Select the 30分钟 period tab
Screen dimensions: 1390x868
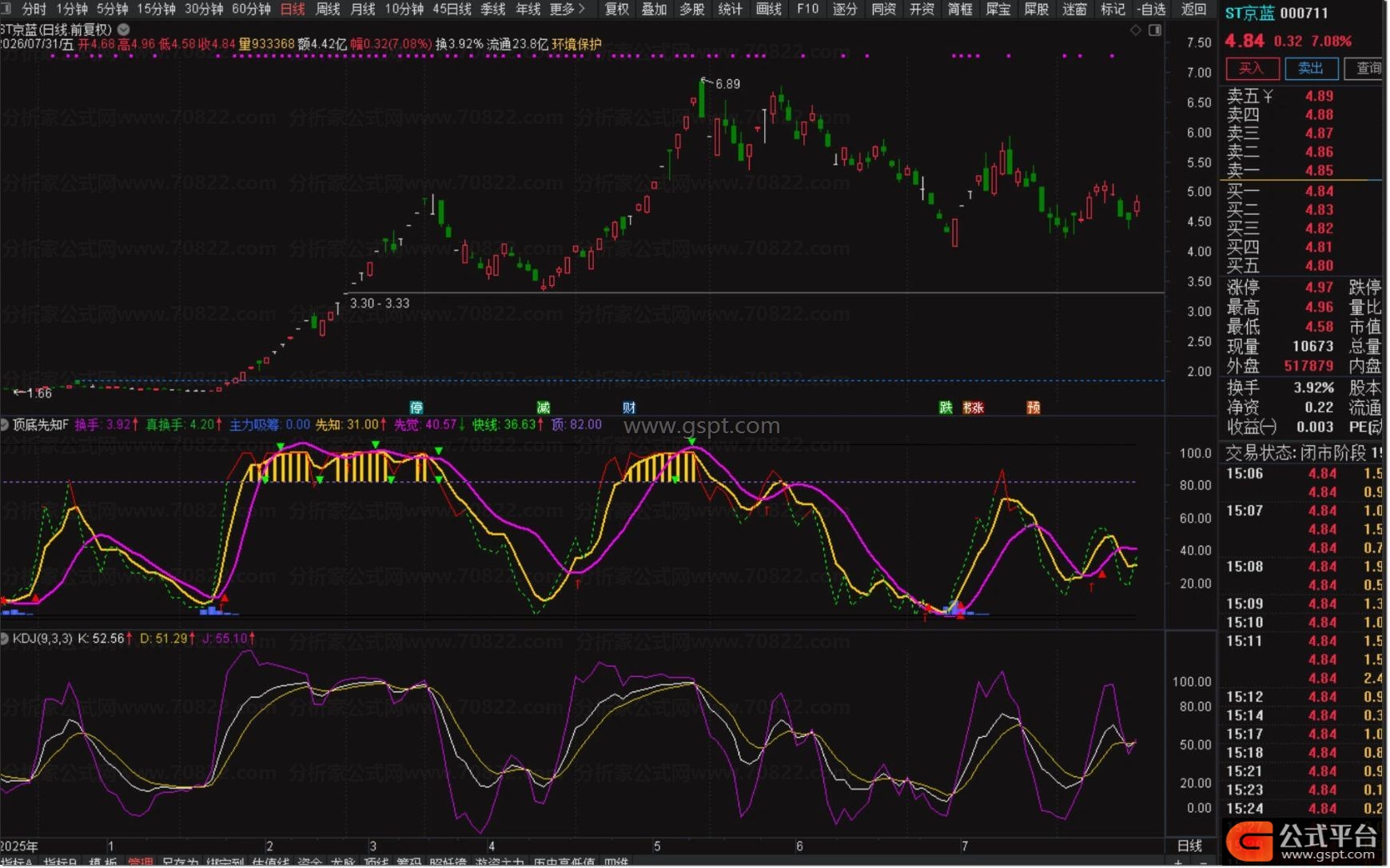[x=204, y=9]
